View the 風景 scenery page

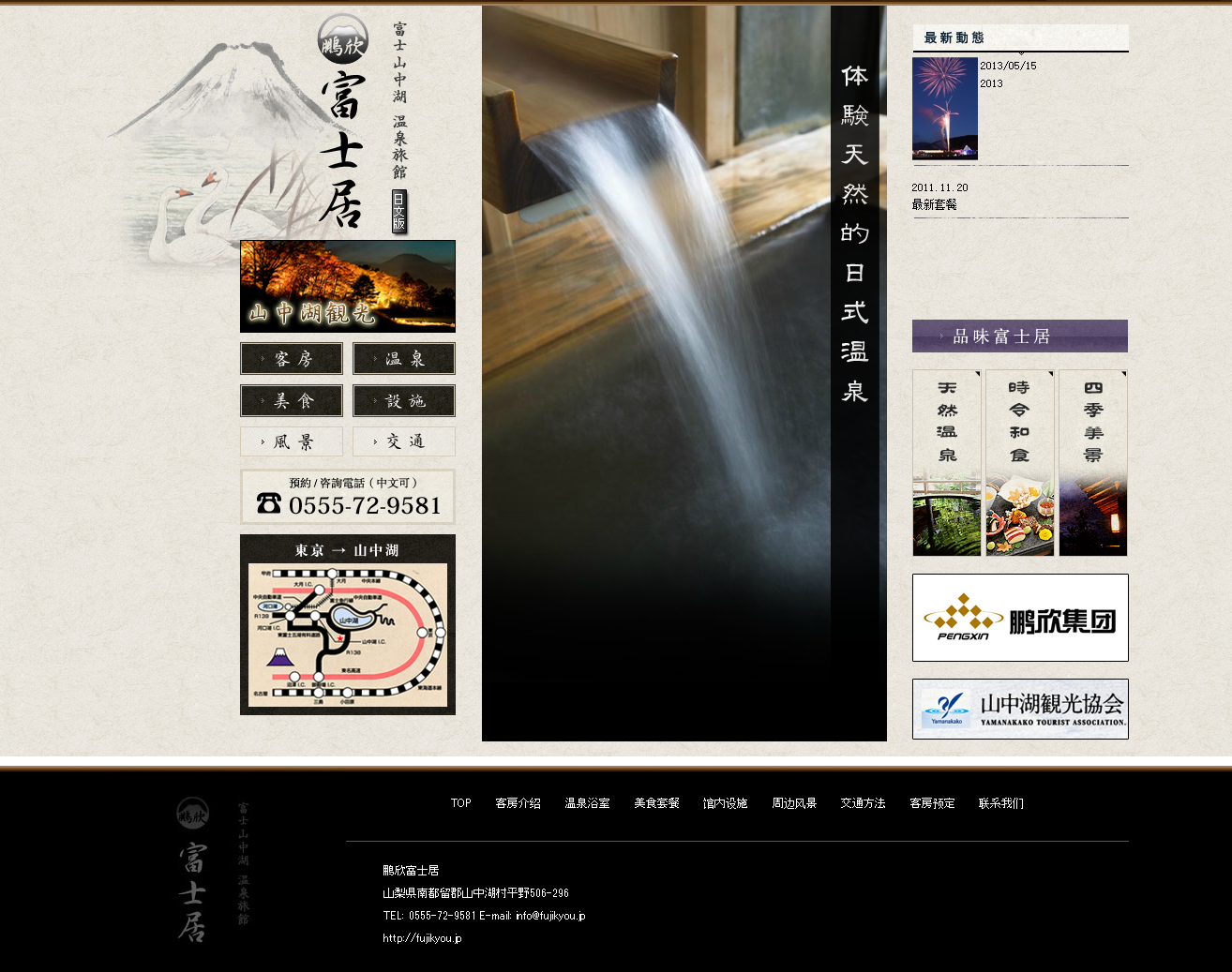pyautogui.click(x=292, y=441)
